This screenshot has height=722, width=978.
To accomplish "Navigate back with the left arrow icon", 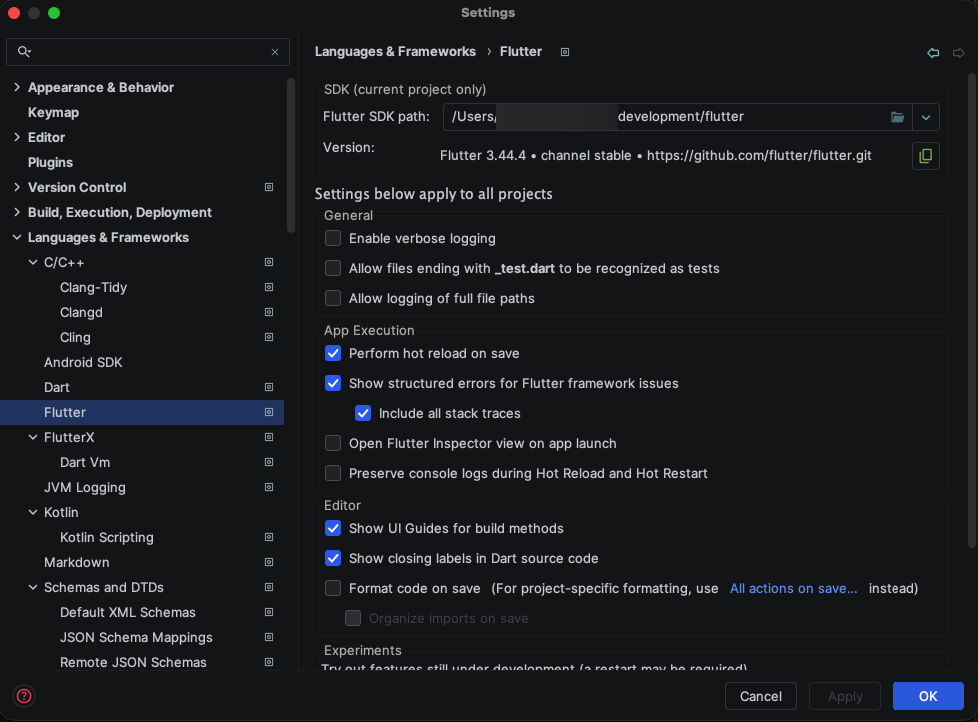I will tap(933, 52).
